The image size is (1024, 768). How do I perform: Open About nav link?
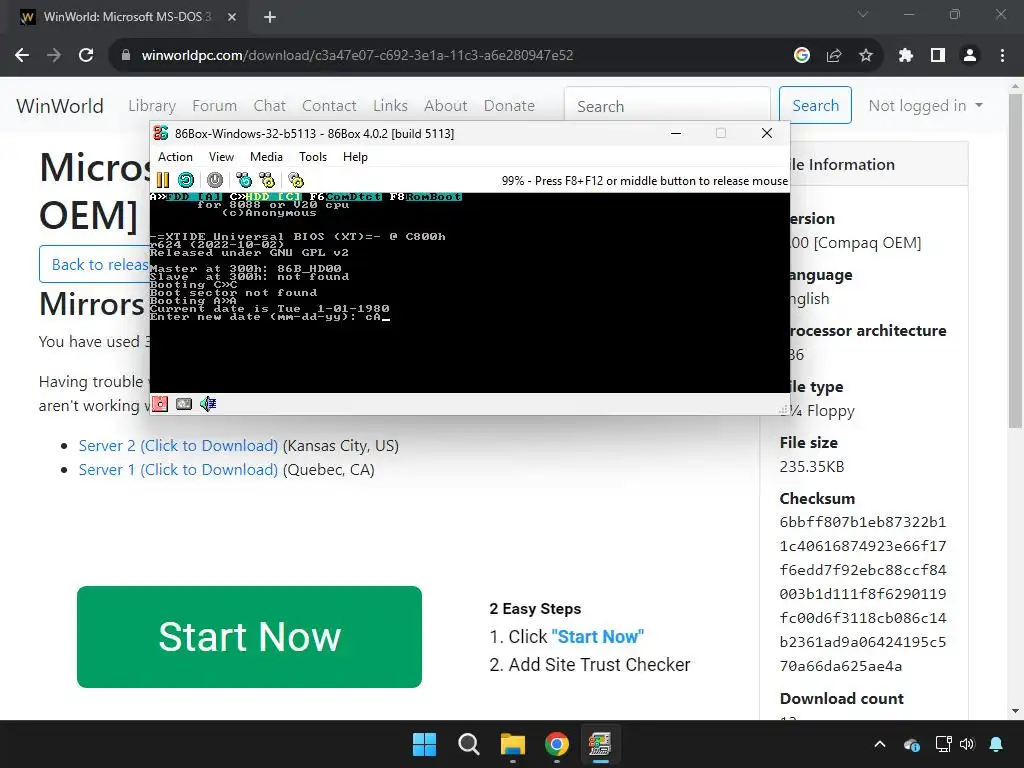pyautogui.click(x=446, y=106)
